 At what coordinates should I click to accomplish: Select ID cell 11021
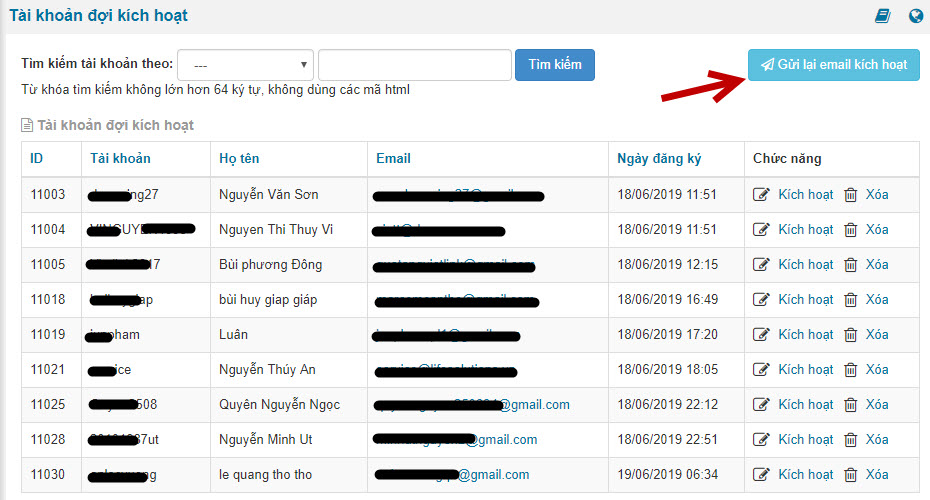(47, 370)
